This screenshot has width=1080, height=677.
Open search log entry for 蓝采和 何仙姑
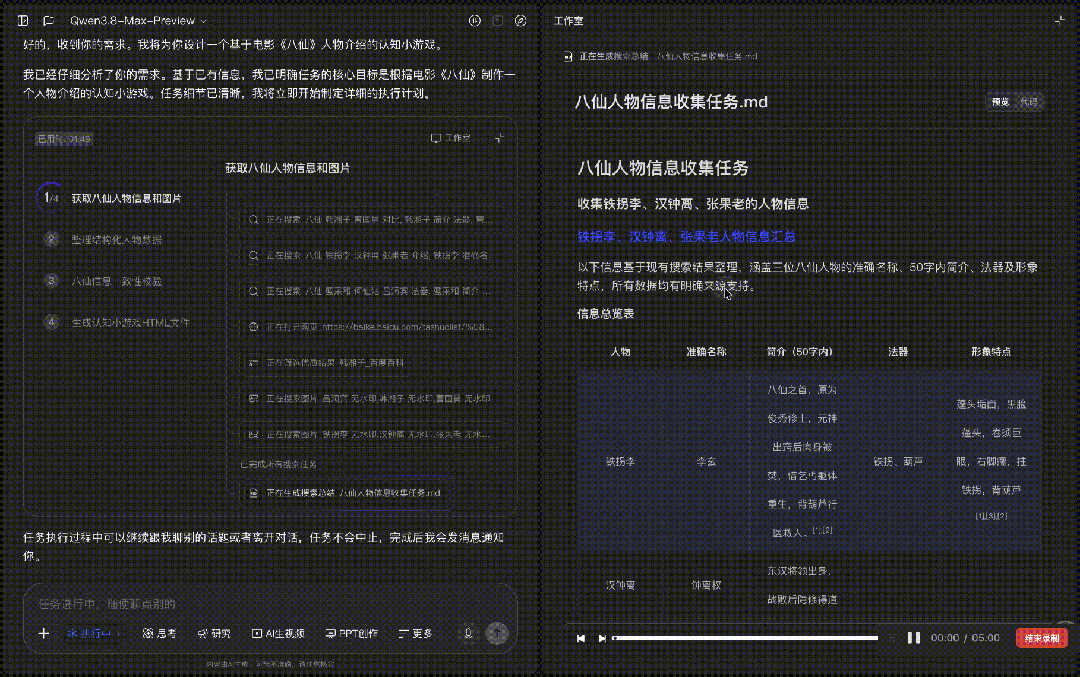click(370, 291)
